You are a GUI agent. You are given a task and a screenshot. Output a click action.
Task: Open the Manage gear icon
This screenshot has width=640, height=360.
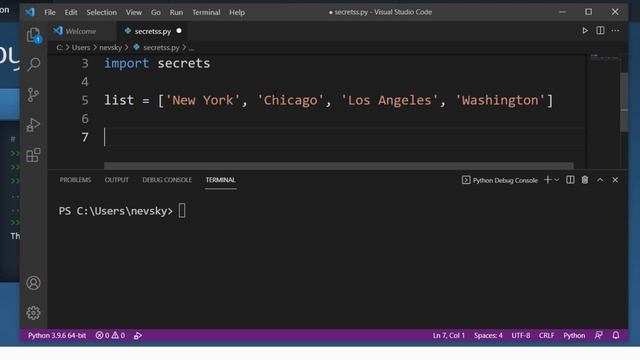[33, 313]
